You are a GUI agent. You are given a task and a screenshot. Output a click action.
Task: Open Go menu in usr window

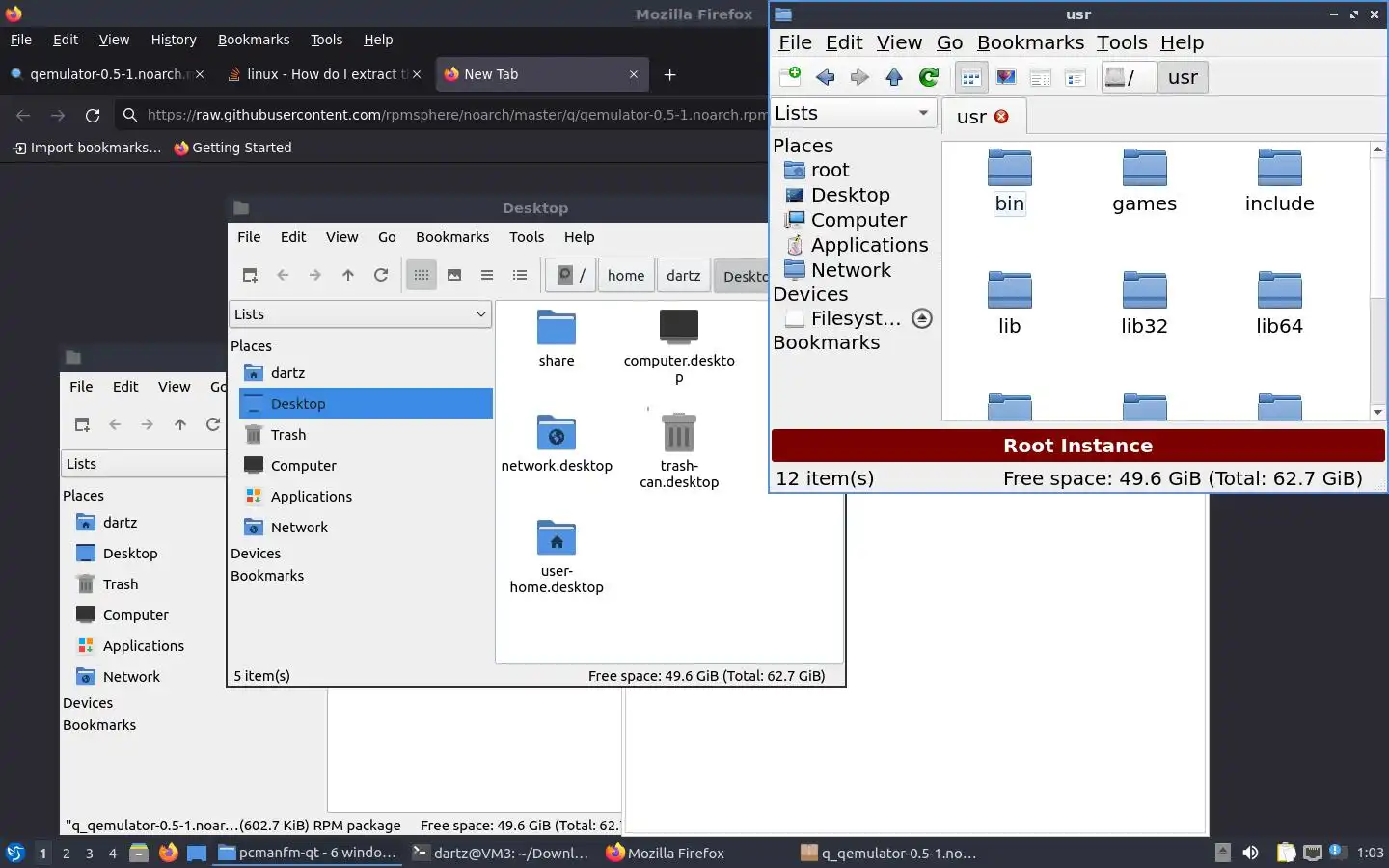(x=949, y=42)
